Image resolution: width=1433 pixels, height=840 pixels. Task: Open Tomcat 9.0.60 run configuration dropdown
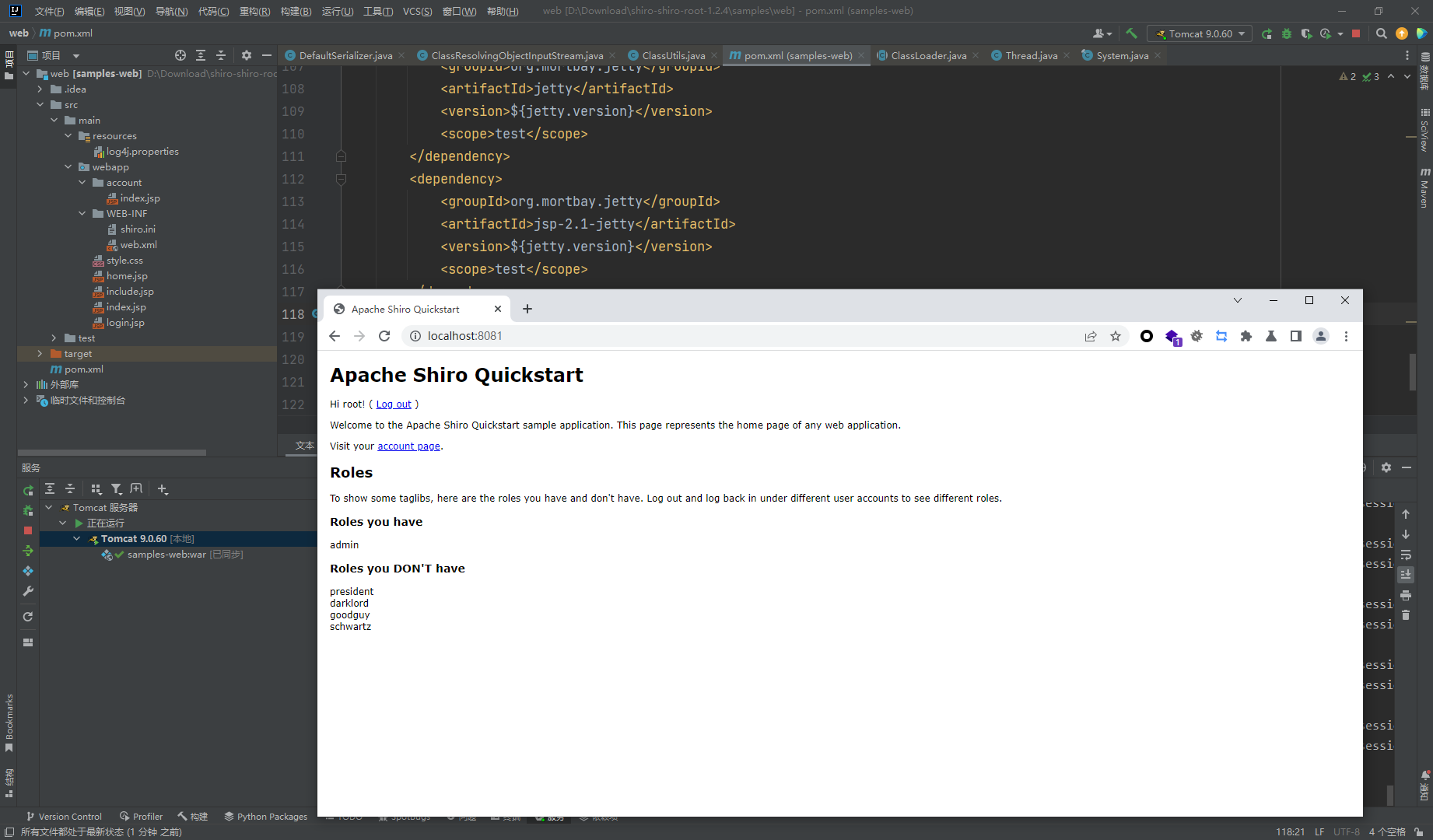pos(1200,33)
